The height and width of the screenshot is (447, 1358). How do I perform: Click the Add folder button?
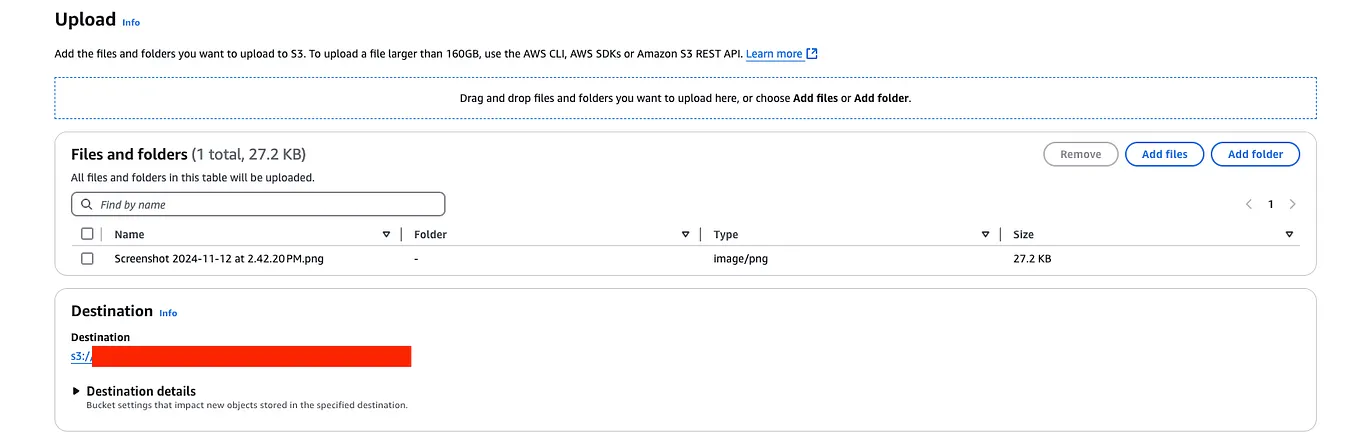(1254, 154)
